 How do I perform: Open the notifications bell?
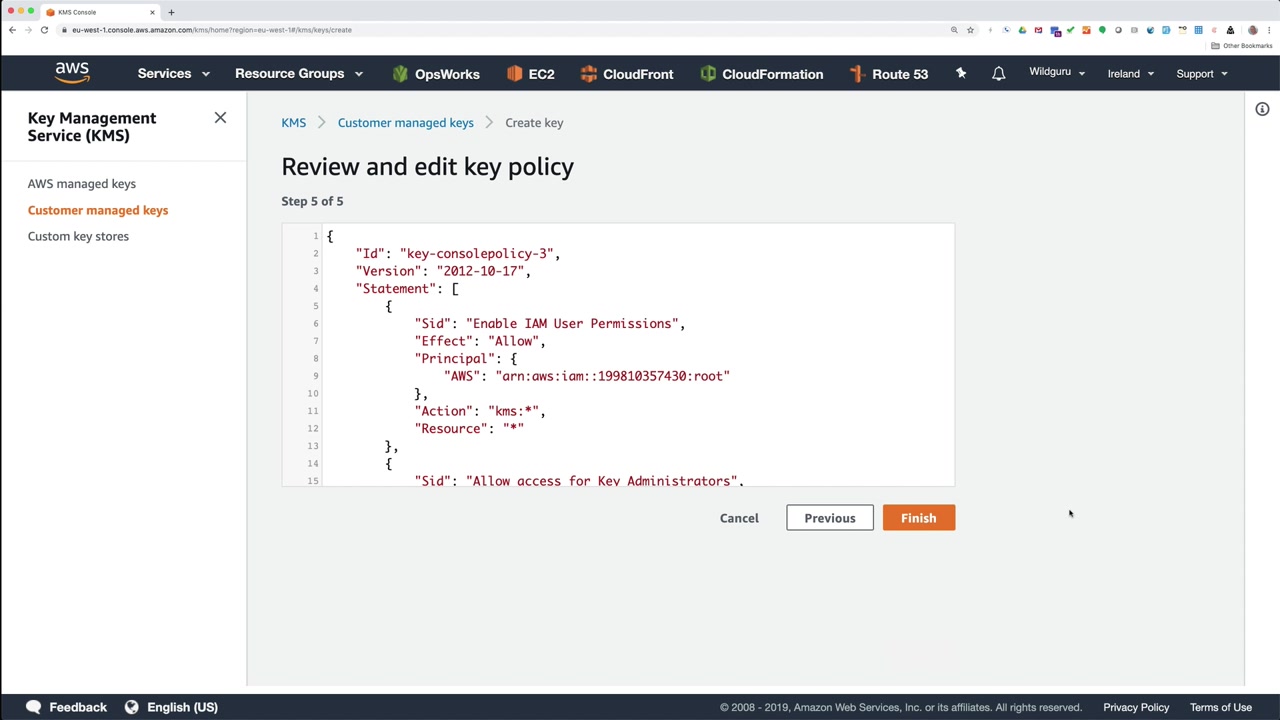[x=998, y=73]
